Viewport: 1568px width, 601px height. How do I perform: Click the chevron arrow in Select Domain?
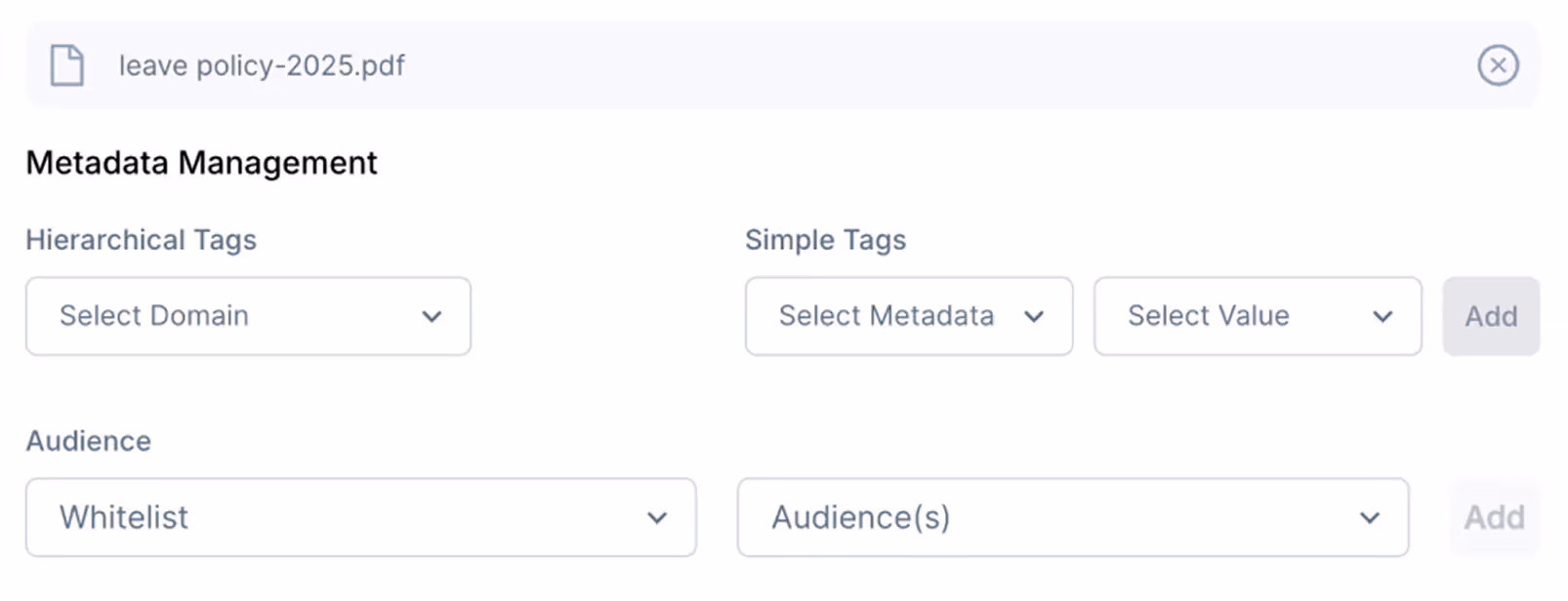(x=432, y=316)
